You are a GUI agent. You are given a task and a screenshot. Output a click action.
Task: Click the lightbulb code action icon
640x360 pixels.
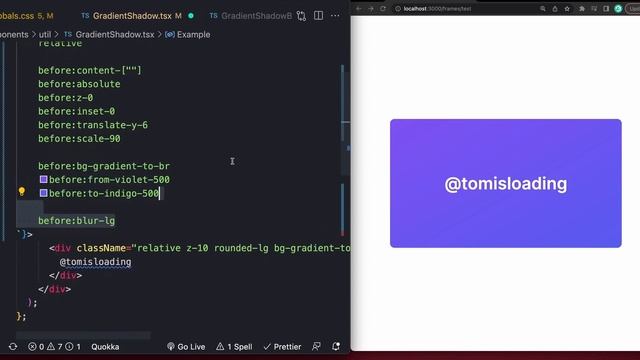coord(22,191)
